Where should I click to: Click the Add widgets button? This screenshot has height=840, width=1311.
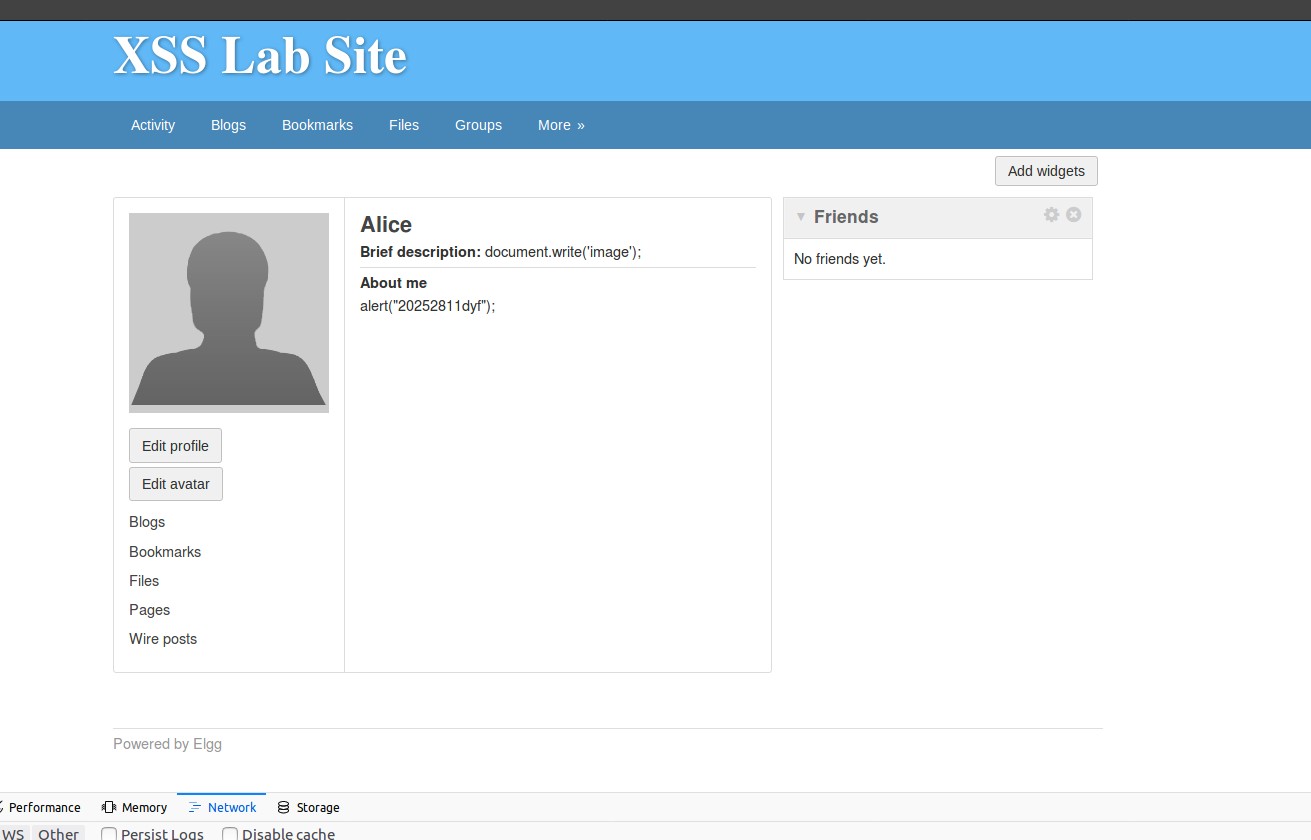click(x=1046, y=171)
